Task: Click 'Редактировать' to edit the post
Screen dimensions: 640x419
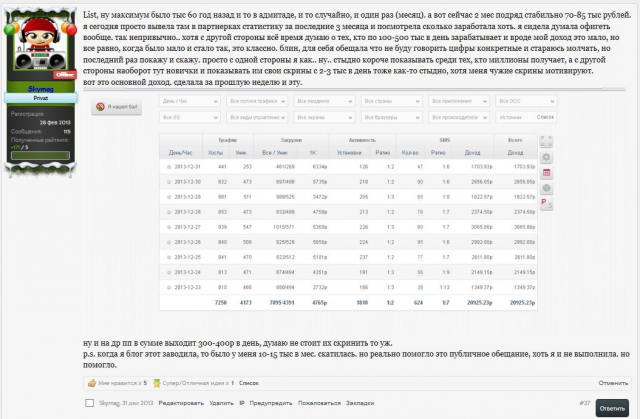Action: pyautogui.click(x=180, y=403)
